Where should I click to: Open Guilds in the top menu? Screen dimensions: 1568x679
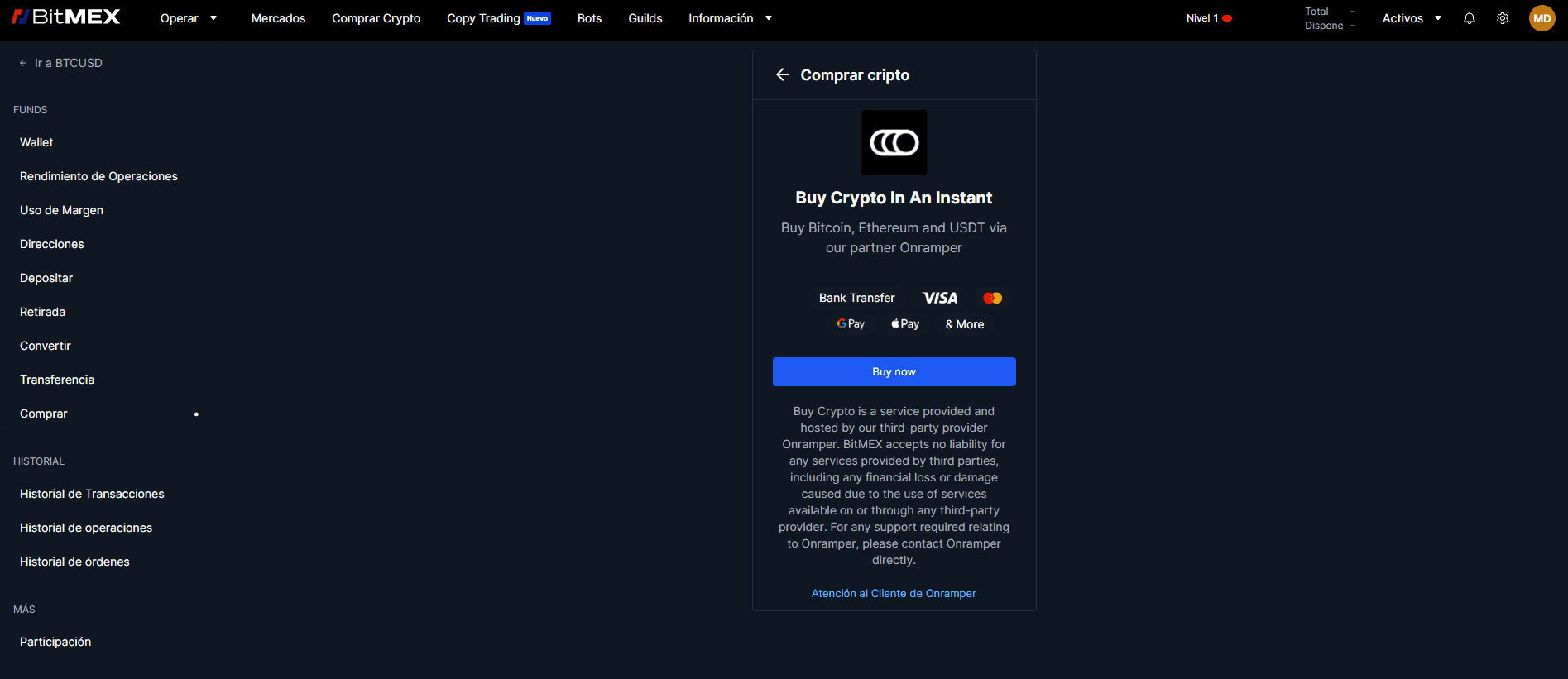point(645,18)
